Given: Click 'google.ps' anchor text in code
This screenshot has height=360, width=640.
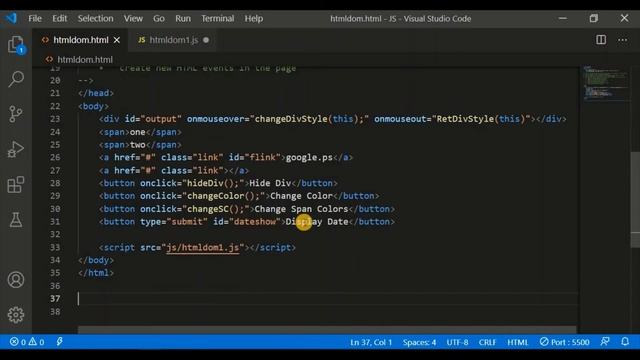Looking at the screenshot, I should point(309,158).
